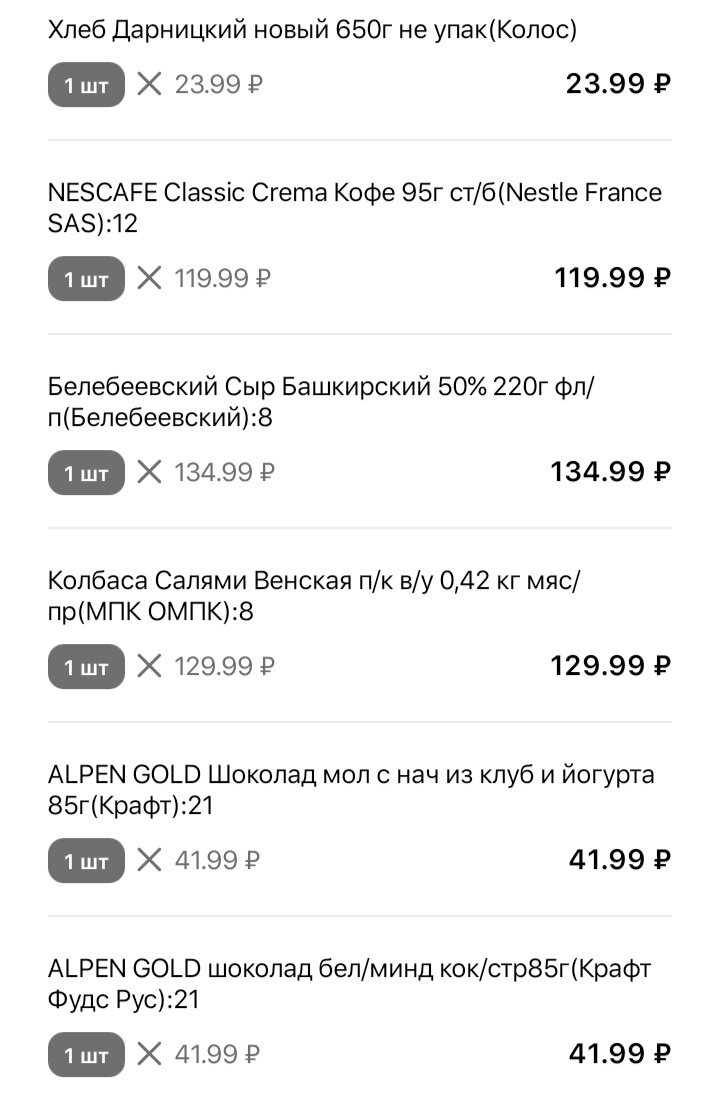Viewport: 720px width, 1104px height.
Task: Tap the multiply icon beside 129.99 ₽
Action: coord(149,666)
